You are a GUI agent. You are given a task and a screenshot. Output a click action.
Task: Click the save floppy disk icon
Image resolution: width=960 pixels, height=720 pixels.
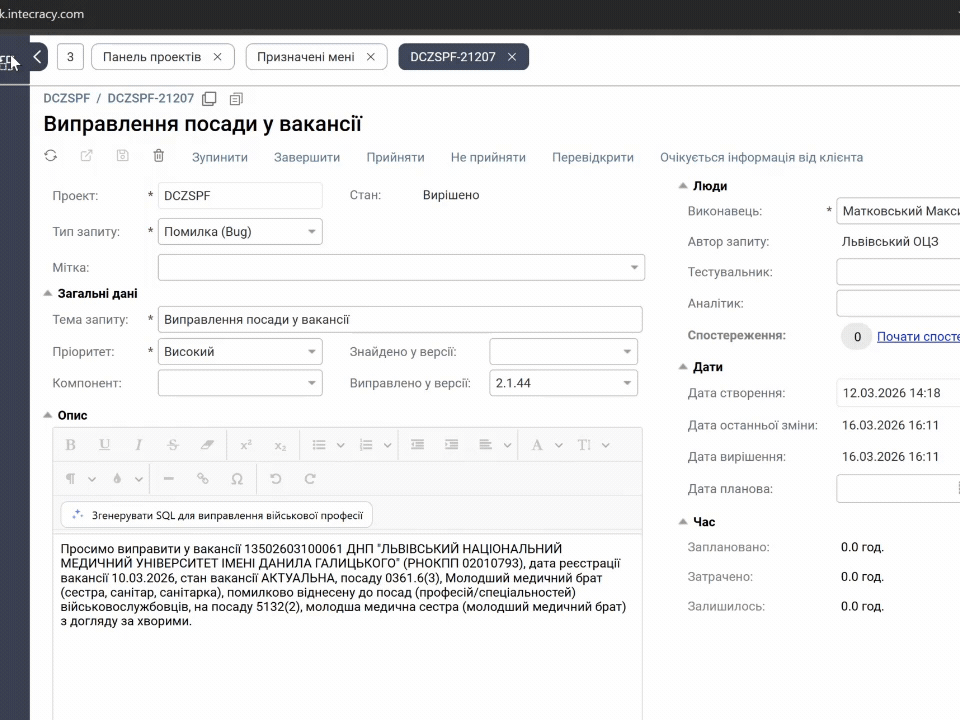pyautogui.click(x=122, y=156)
